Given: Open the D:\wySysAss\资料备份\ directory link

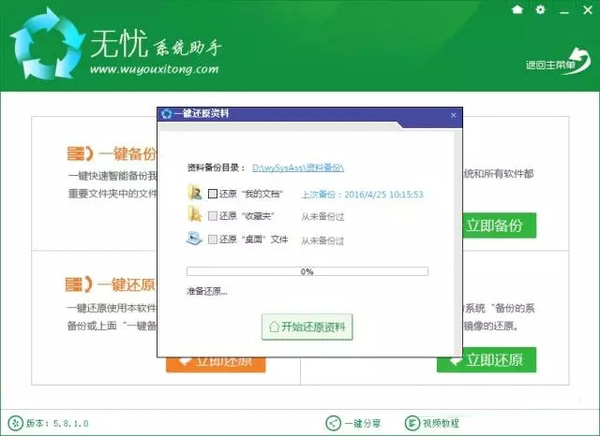Looking at the screenshot, I should pos(298,168).
